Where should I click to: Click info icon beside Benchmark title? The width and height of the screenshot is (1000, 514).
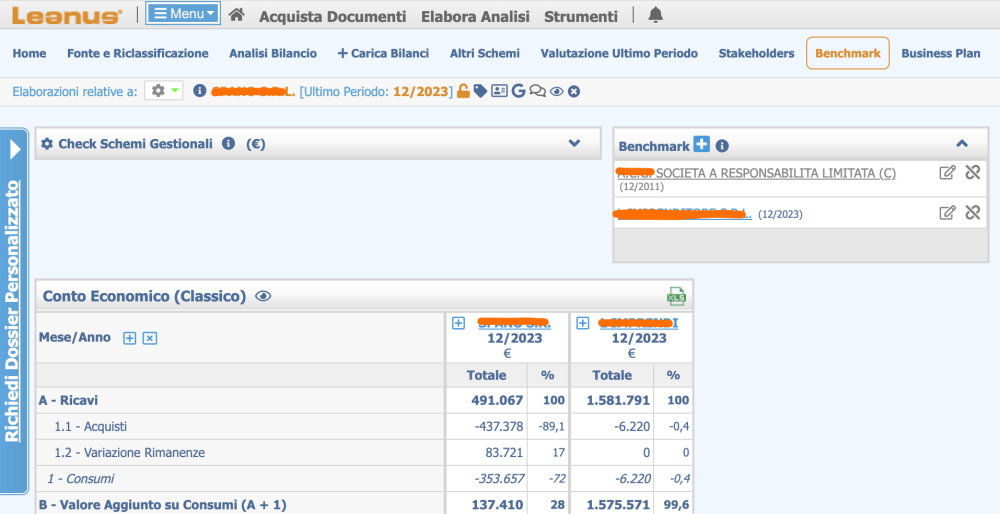click(722, 146)
